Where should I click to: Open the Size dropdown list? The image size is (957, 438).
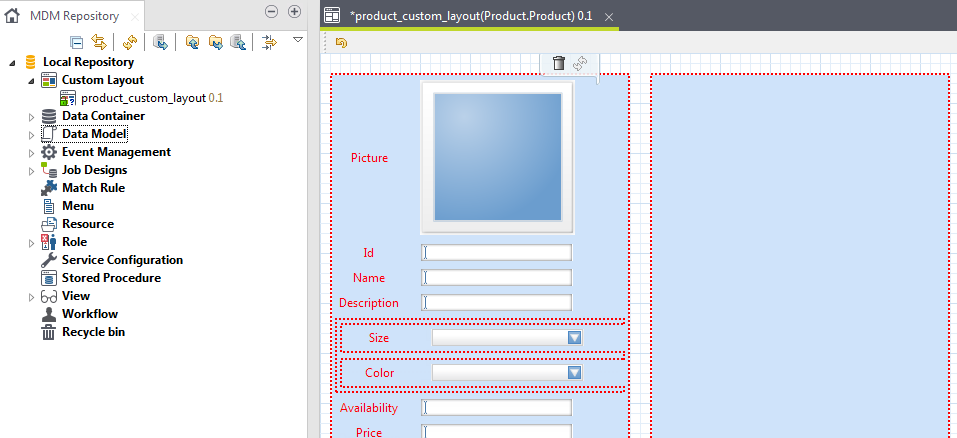574,338
